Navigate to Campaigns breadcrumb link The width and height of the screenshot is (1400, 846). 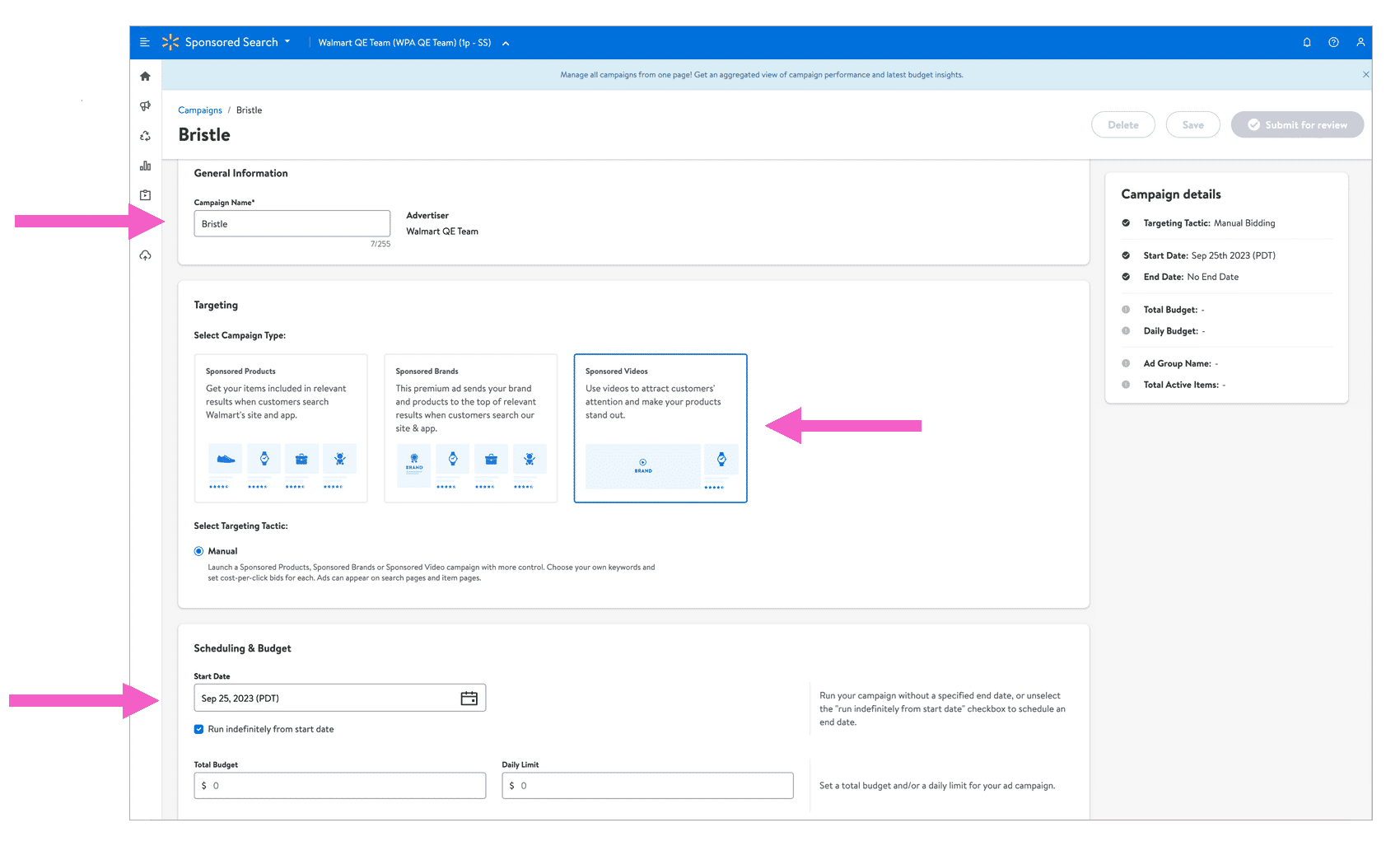[200, 110]
